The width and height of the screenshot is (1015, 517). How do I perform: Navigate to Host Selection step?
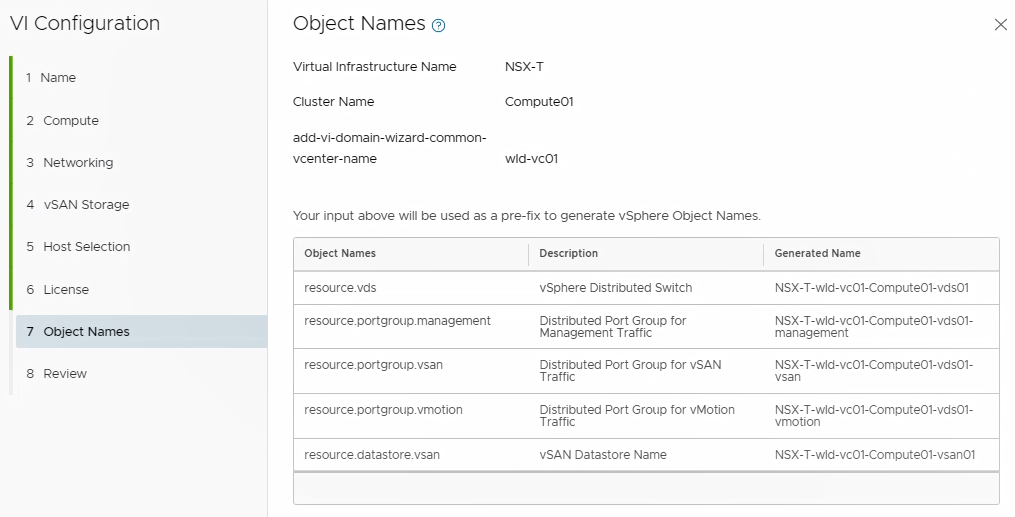point(86,247)
